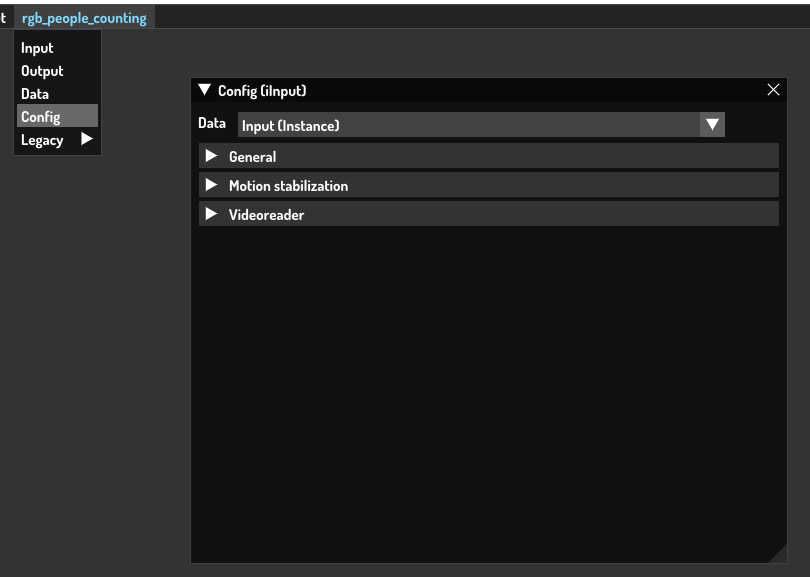Viewport: 810px width, 577px height.
Task: Open the Input (Instance) dropdown
Action: tap(470, 125)
